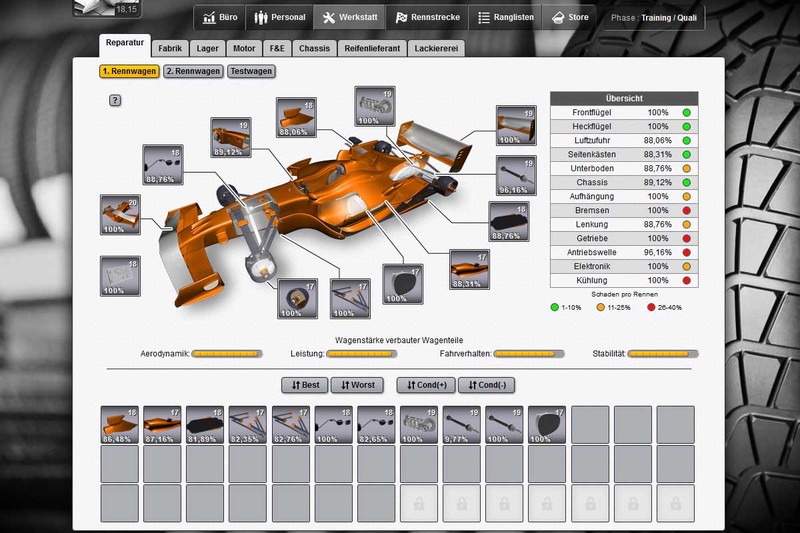Click the Antriebswelle 96,16% row
The height and width of the screenshot is (533, 800).
(x=624, y=252)
